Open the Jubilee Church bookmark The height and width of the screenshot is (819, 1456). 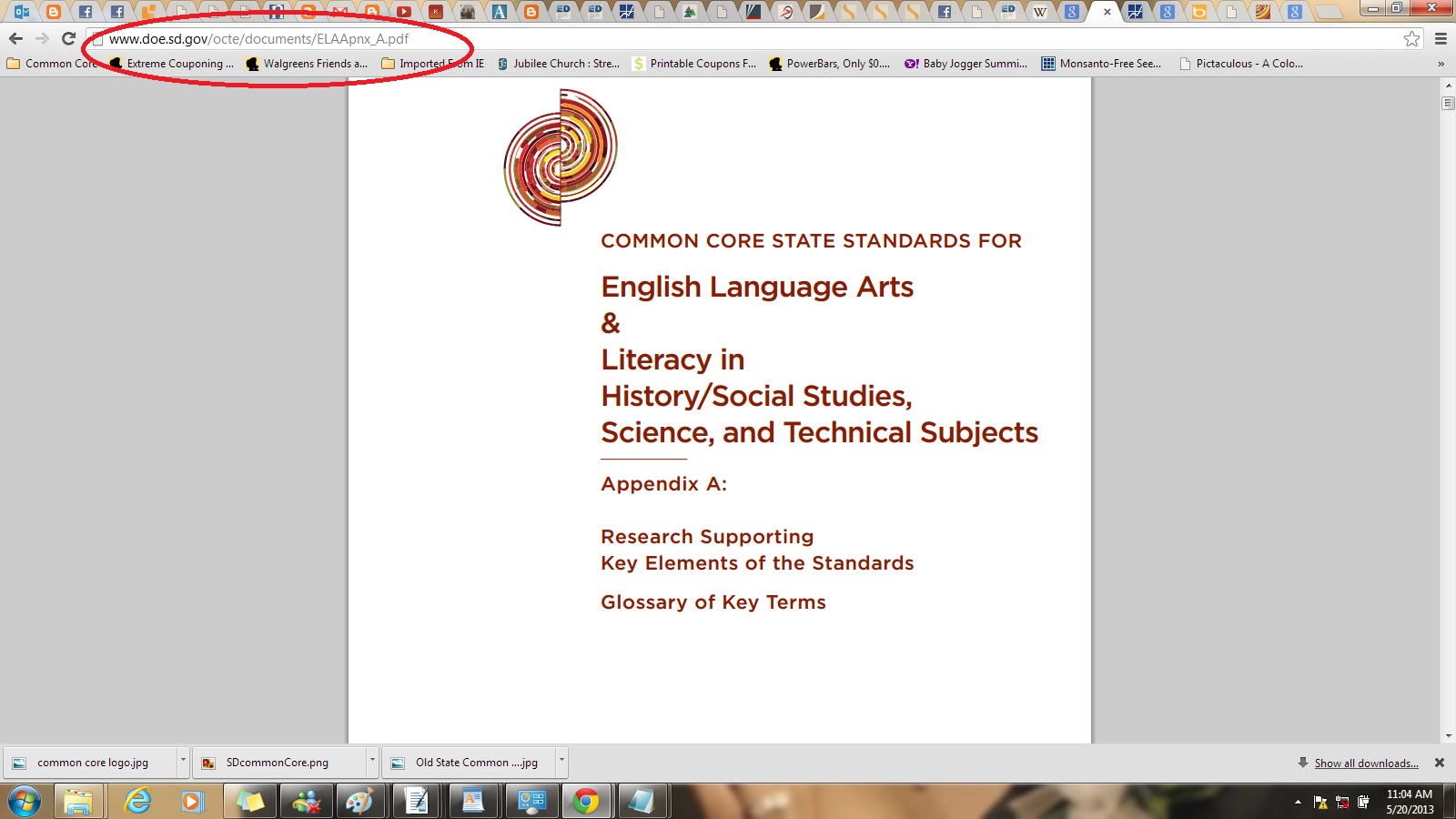[558, 64]
